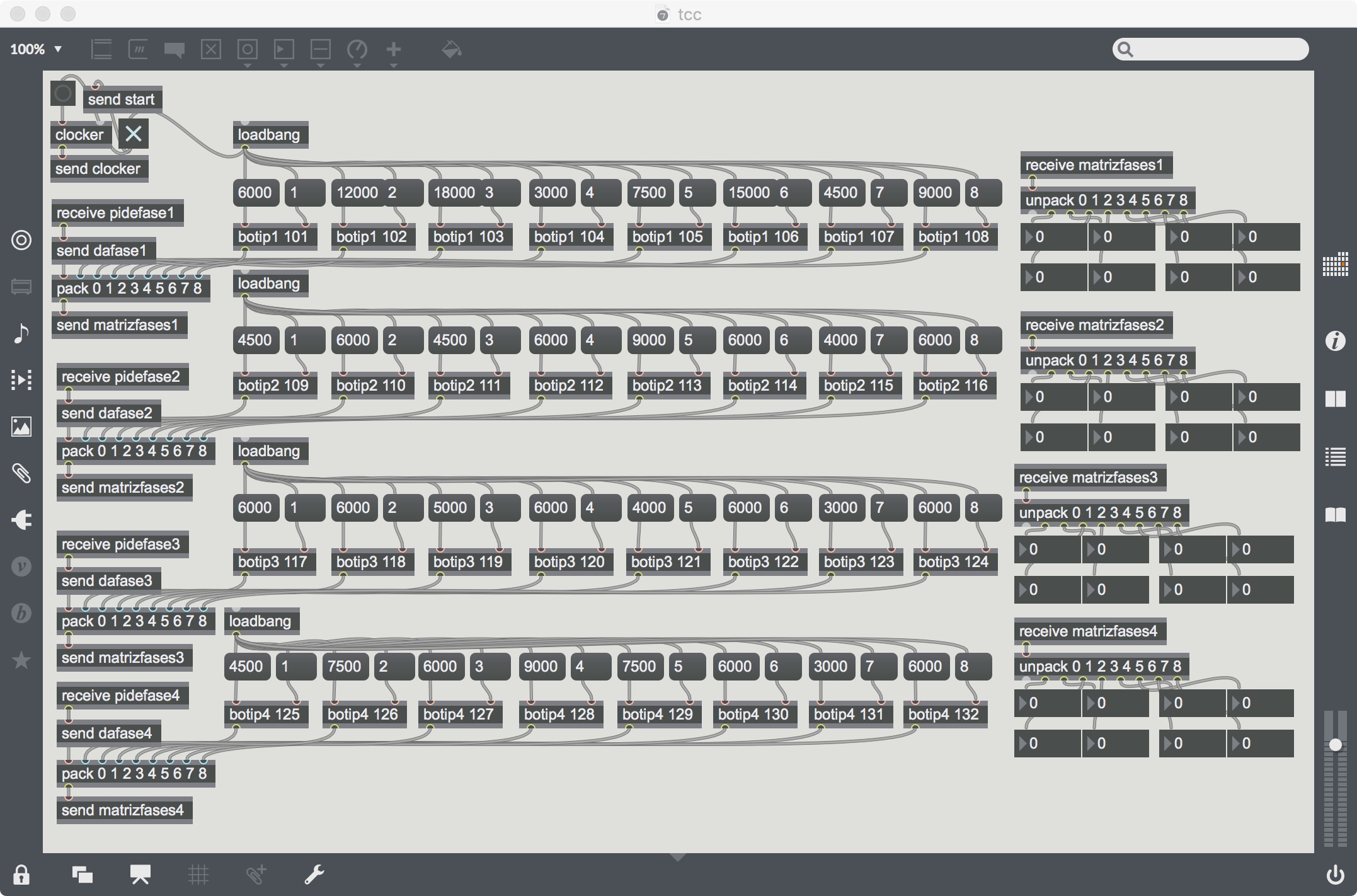Open the inspector info icon
The image size is (1357, 896).
1335,341
